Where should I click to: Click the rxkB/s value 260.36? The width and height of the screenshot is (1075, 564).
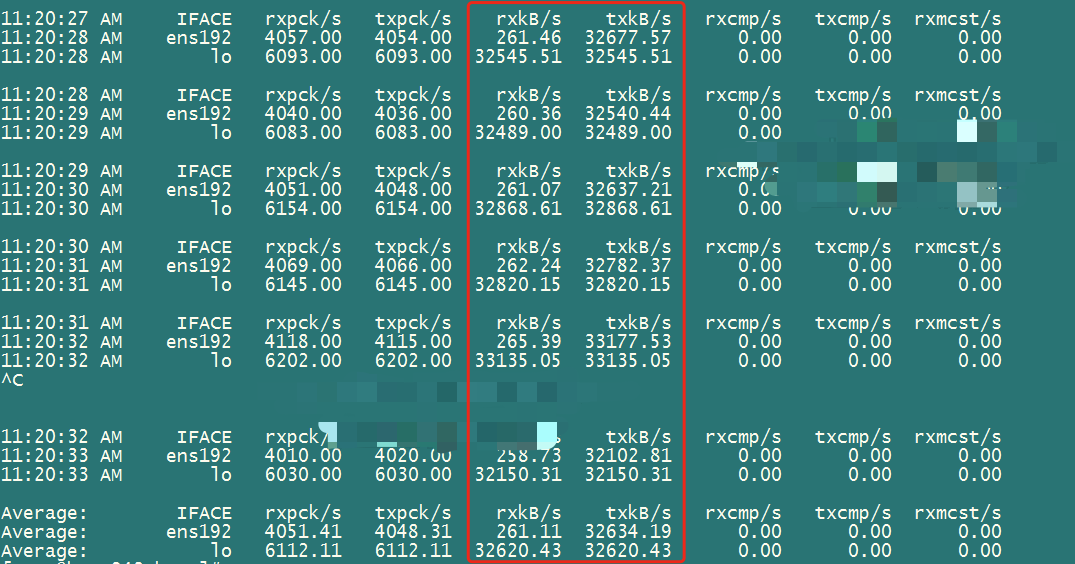[528, 114]
